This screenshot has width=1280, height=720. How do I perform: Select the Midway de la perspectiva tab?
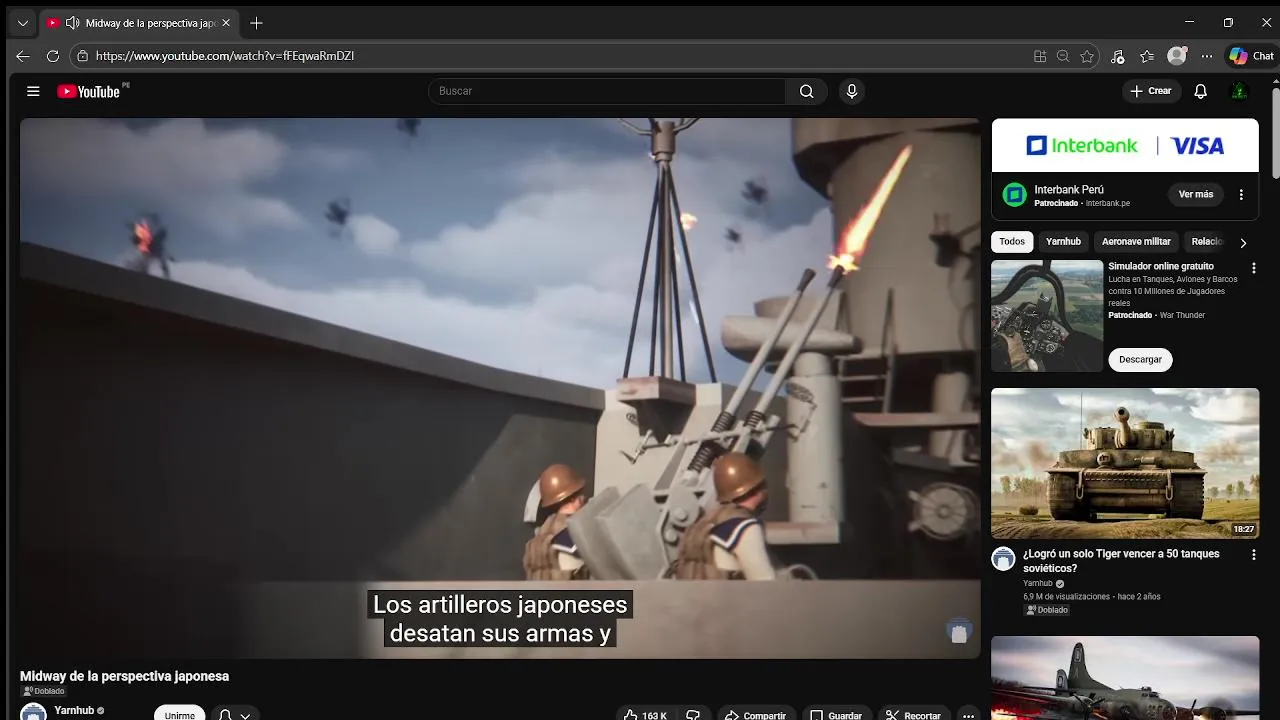point(138,23)
